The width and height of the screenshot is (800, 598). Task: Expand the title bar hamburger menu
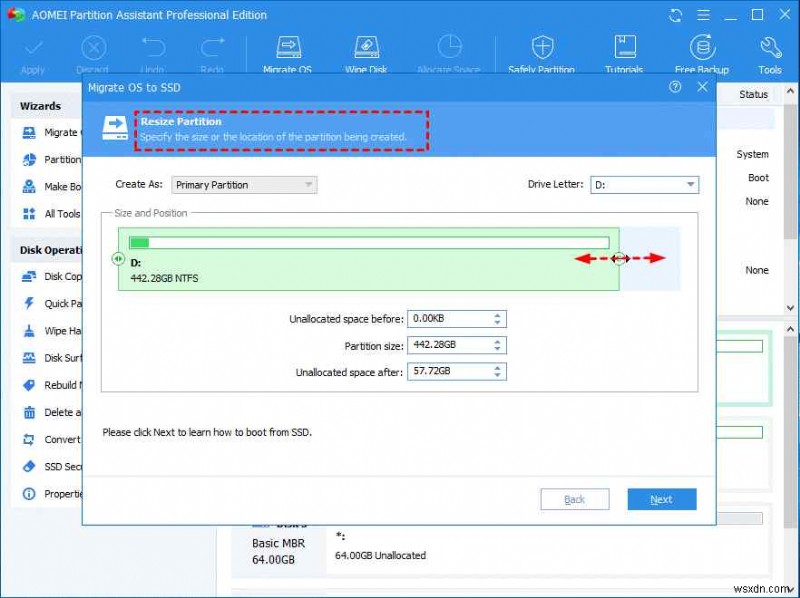pos(705,15)
